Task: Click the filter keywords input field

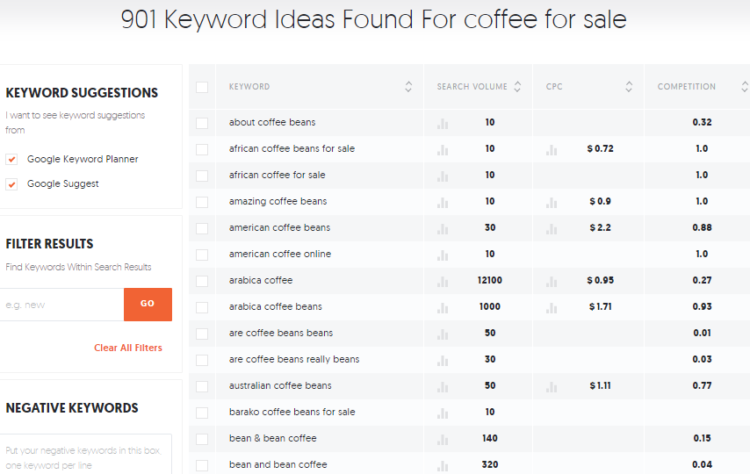Action: (62, 304)
